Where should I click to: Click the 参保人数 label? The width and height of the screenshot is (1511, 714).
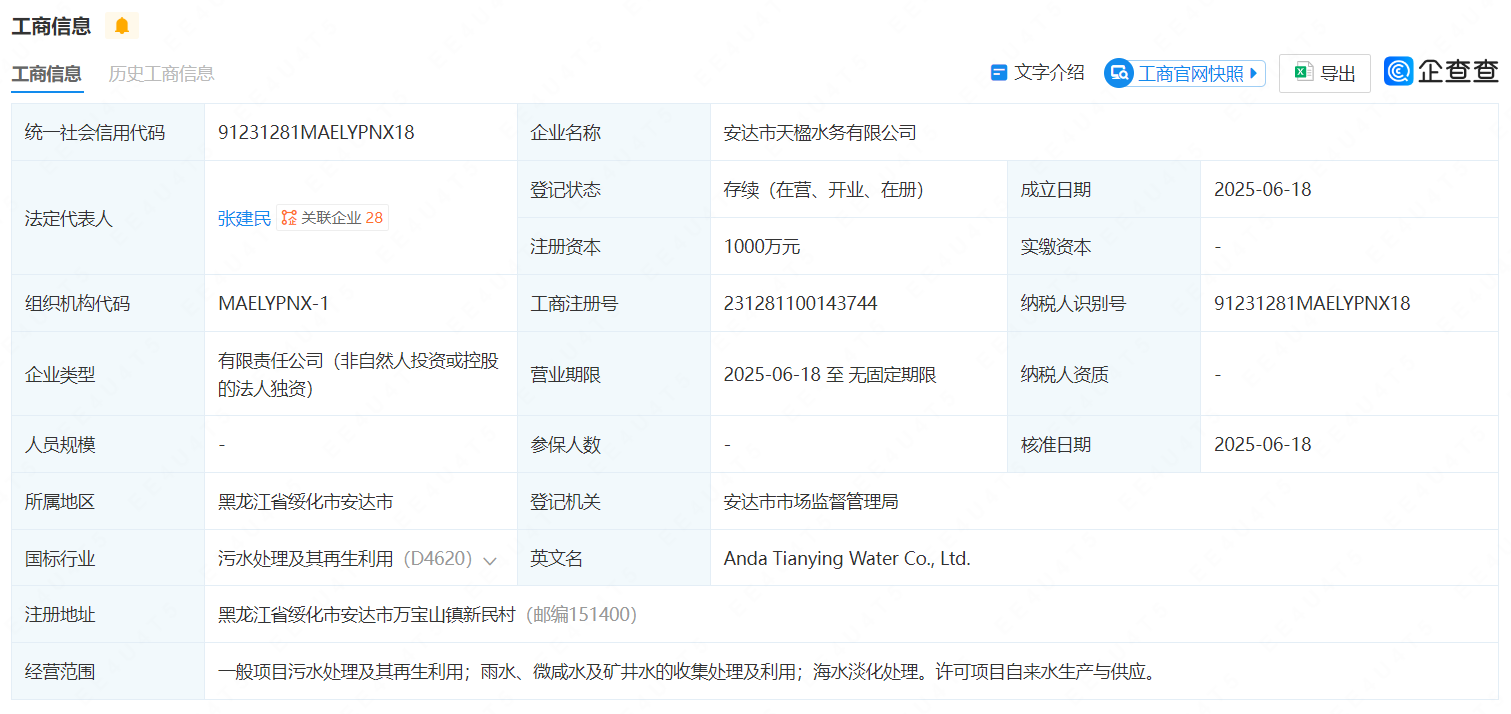point(565,444)
